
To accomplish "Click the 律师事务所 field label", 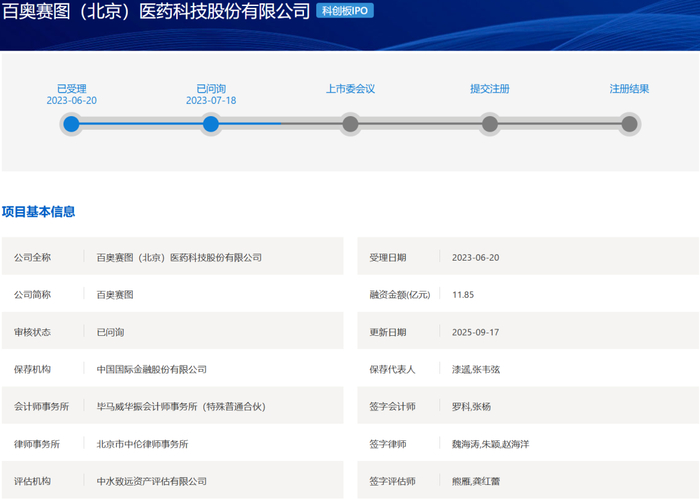I will pos(37,444).
